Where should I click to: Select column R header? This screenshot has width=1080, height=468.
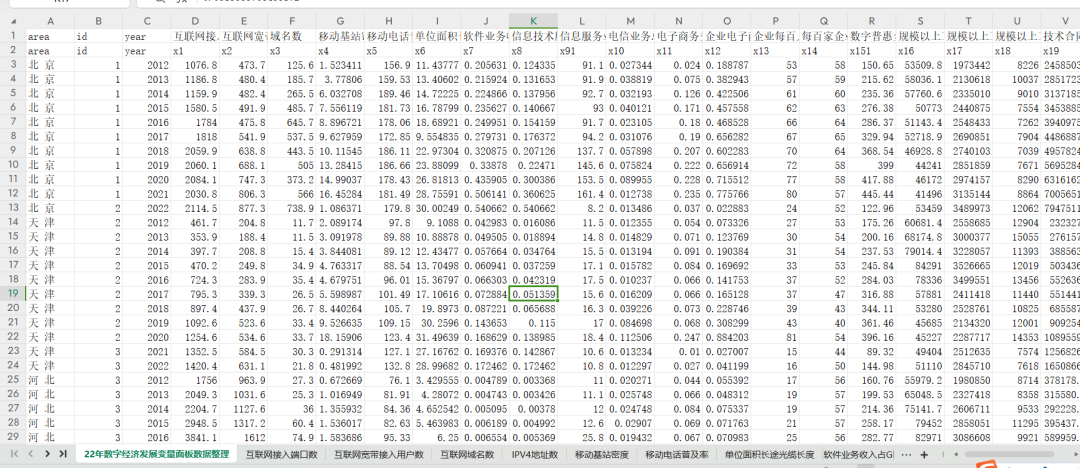pos(872,21)
